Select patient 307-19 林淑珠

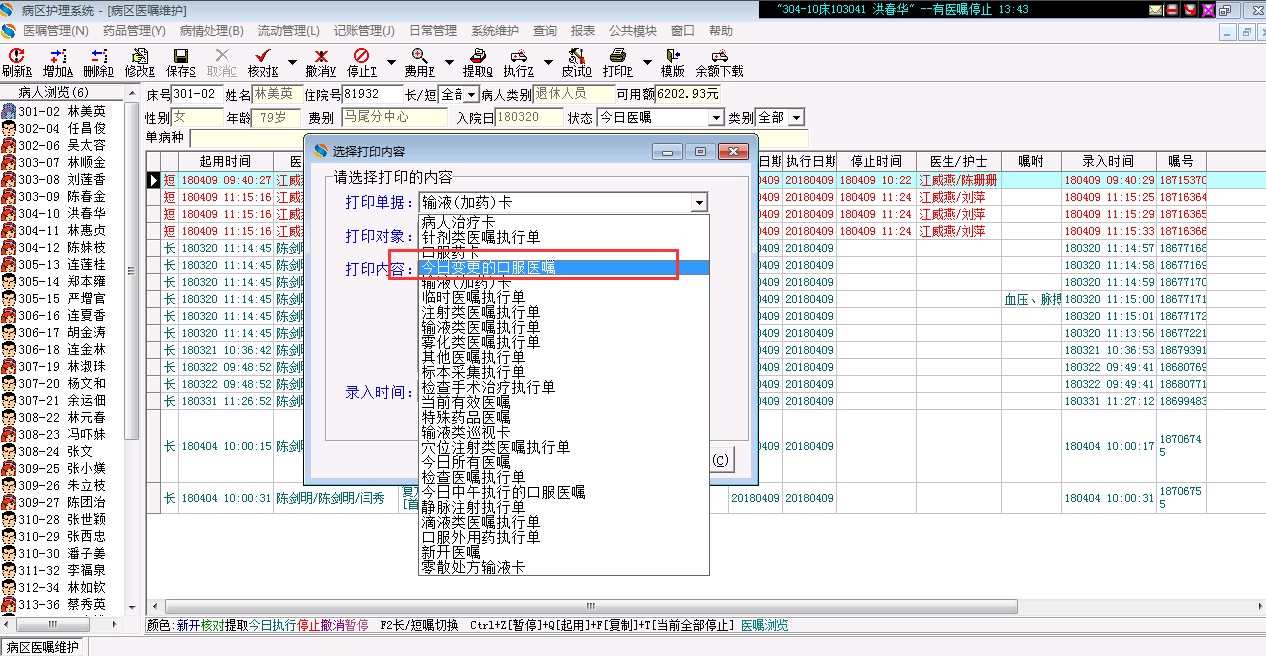61,366
